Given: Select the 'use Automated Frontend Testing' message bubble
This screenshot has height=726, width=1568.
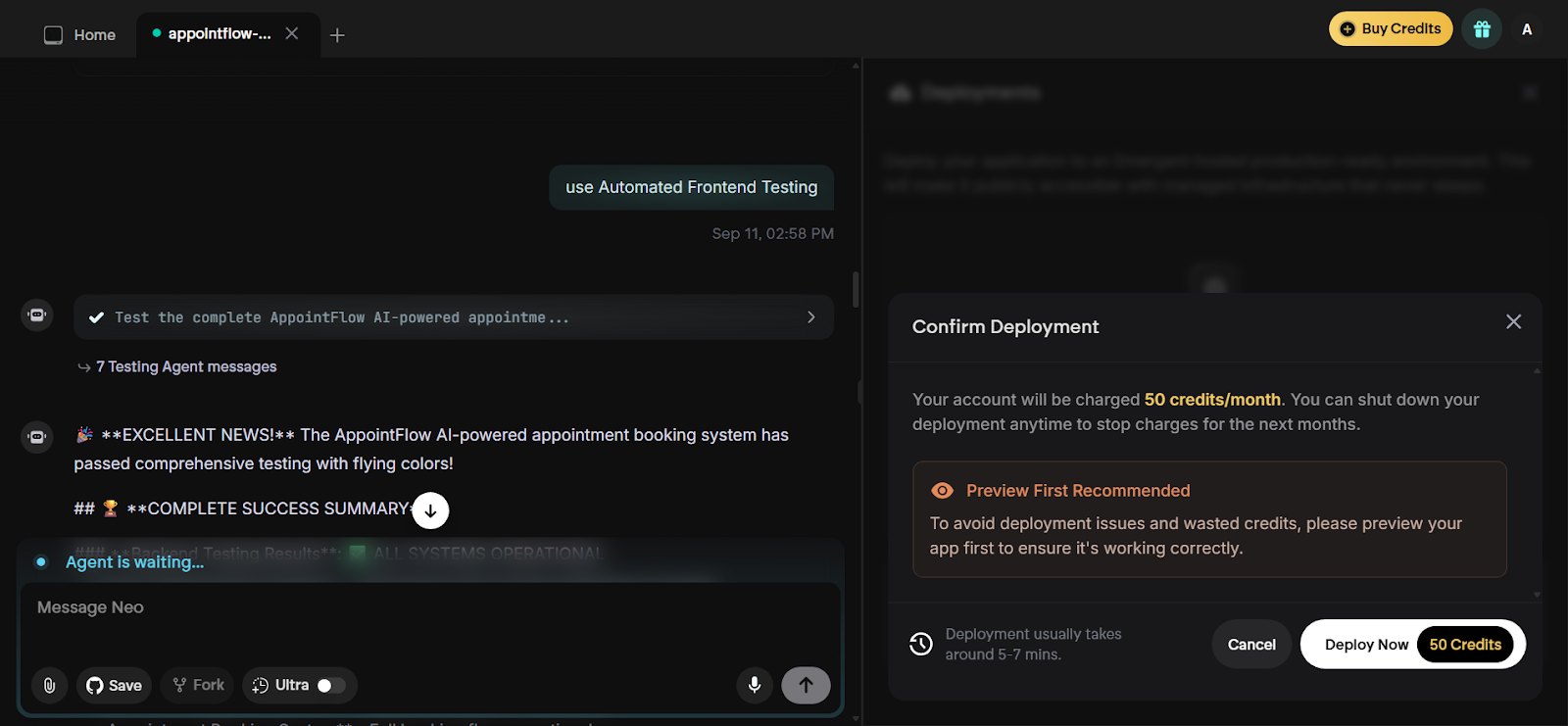Looking at the screenshot, I should [692, 187].
